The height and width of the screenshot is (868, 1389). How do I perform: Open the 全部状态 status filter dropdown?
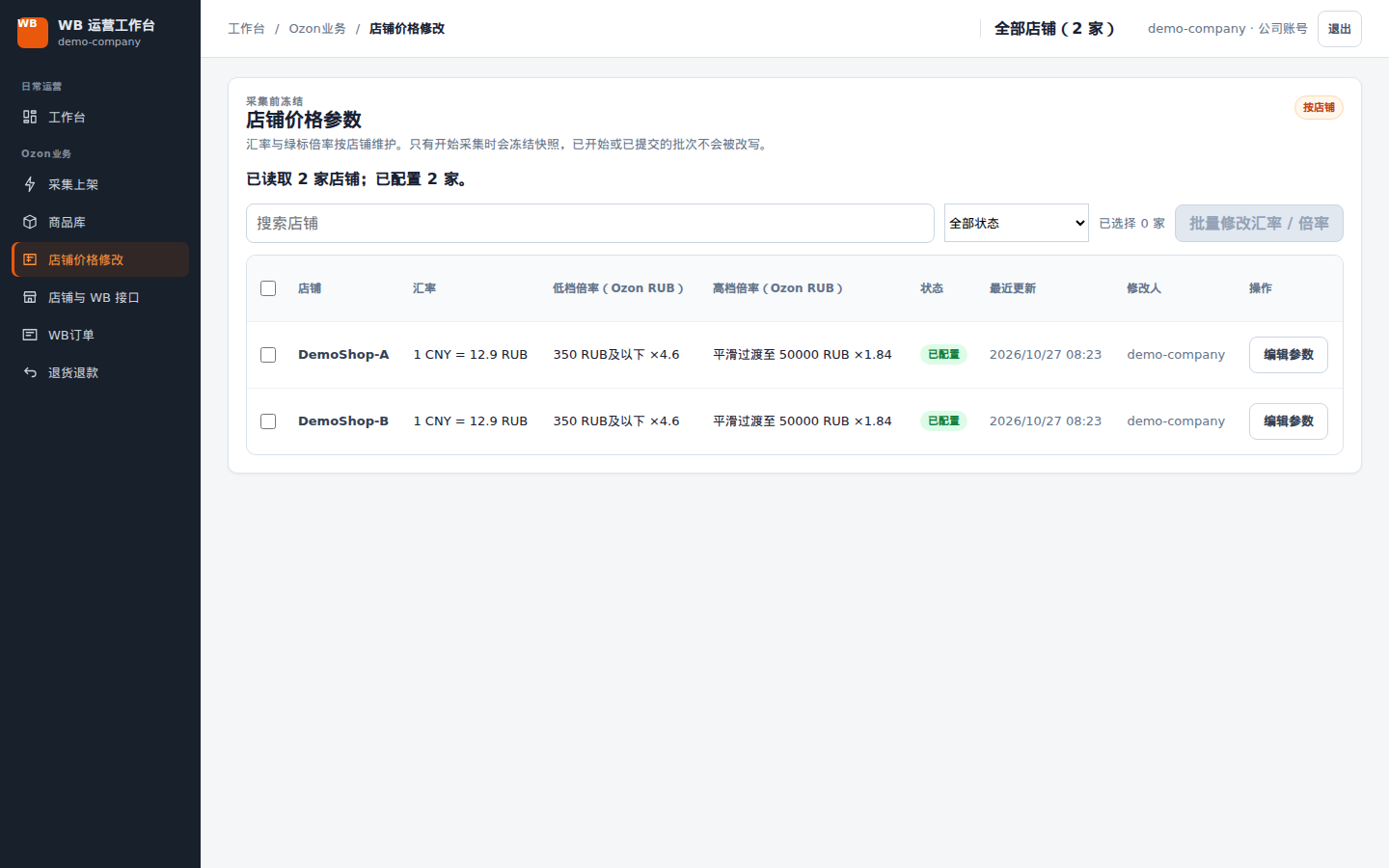tap(1017, 223)
